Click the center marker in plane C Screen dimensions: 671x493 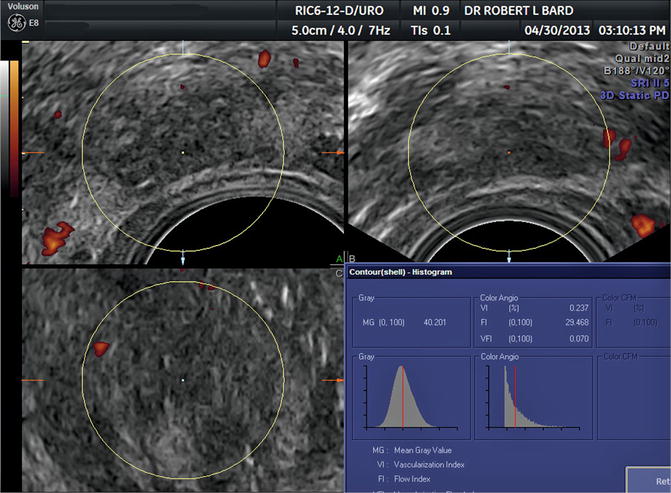[183, 380]
